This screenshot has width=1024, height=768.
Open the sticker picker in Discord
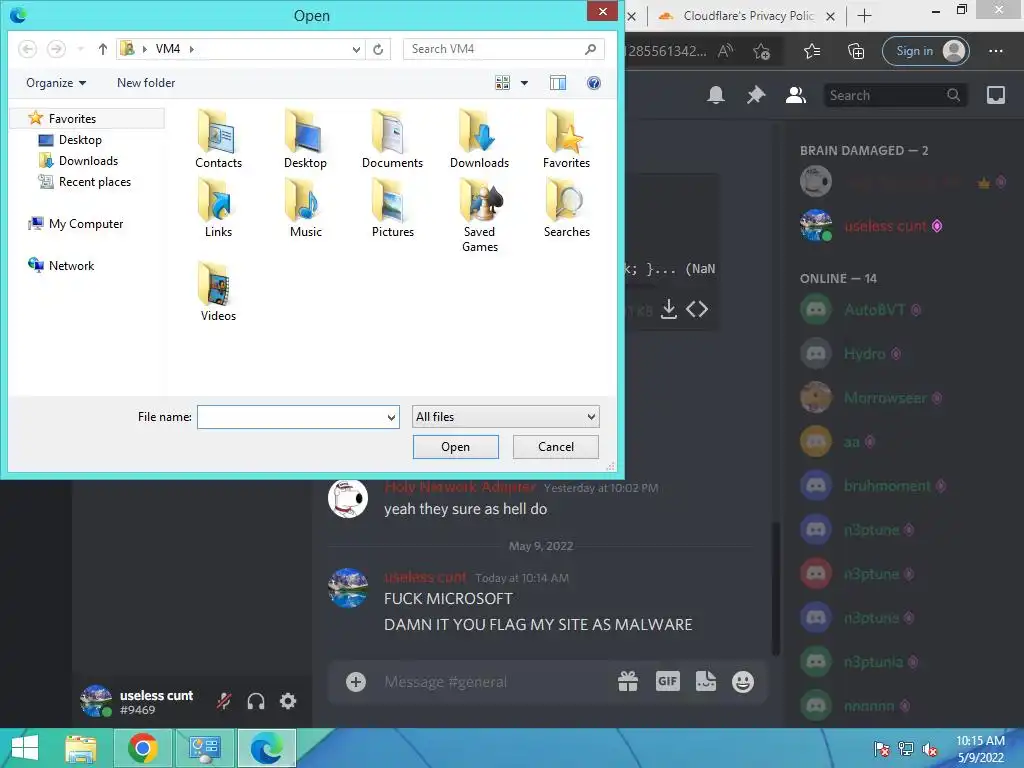(x=706, y=682)
